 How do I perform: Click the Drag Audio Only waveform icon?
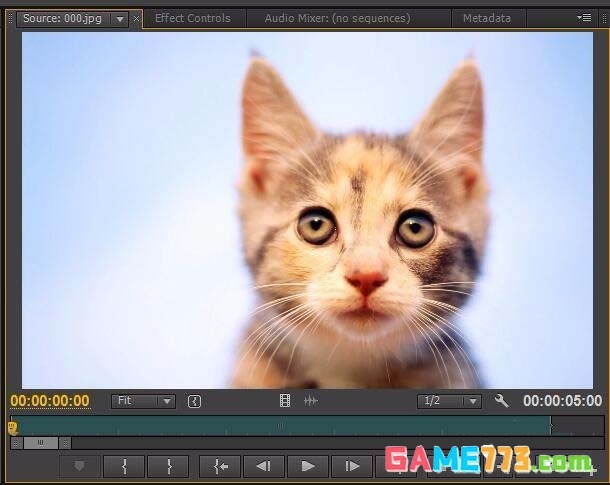pyautogui.click(x=310, y=401)
